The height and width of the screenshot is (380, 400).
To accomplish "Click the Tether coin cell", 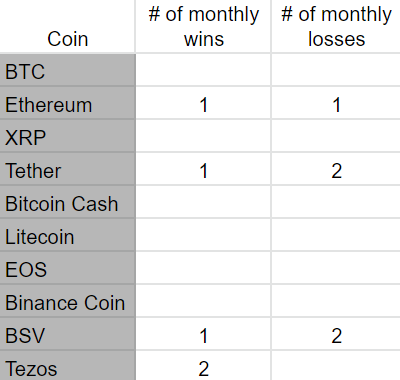I will pos(67,169).
